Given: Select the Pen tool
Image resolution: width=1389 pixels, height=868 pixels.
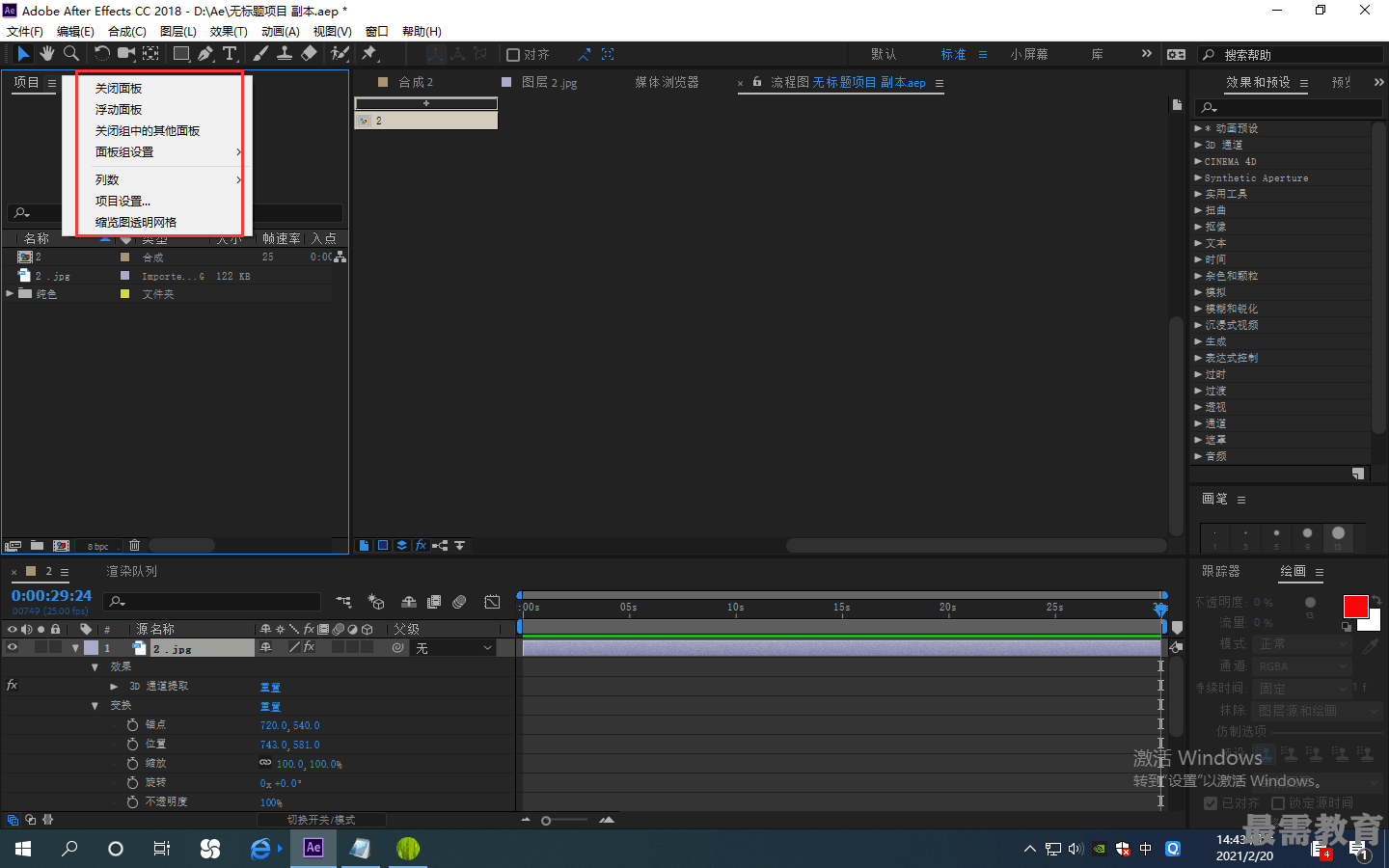Looking at the screenshot, I should (205, 54).
